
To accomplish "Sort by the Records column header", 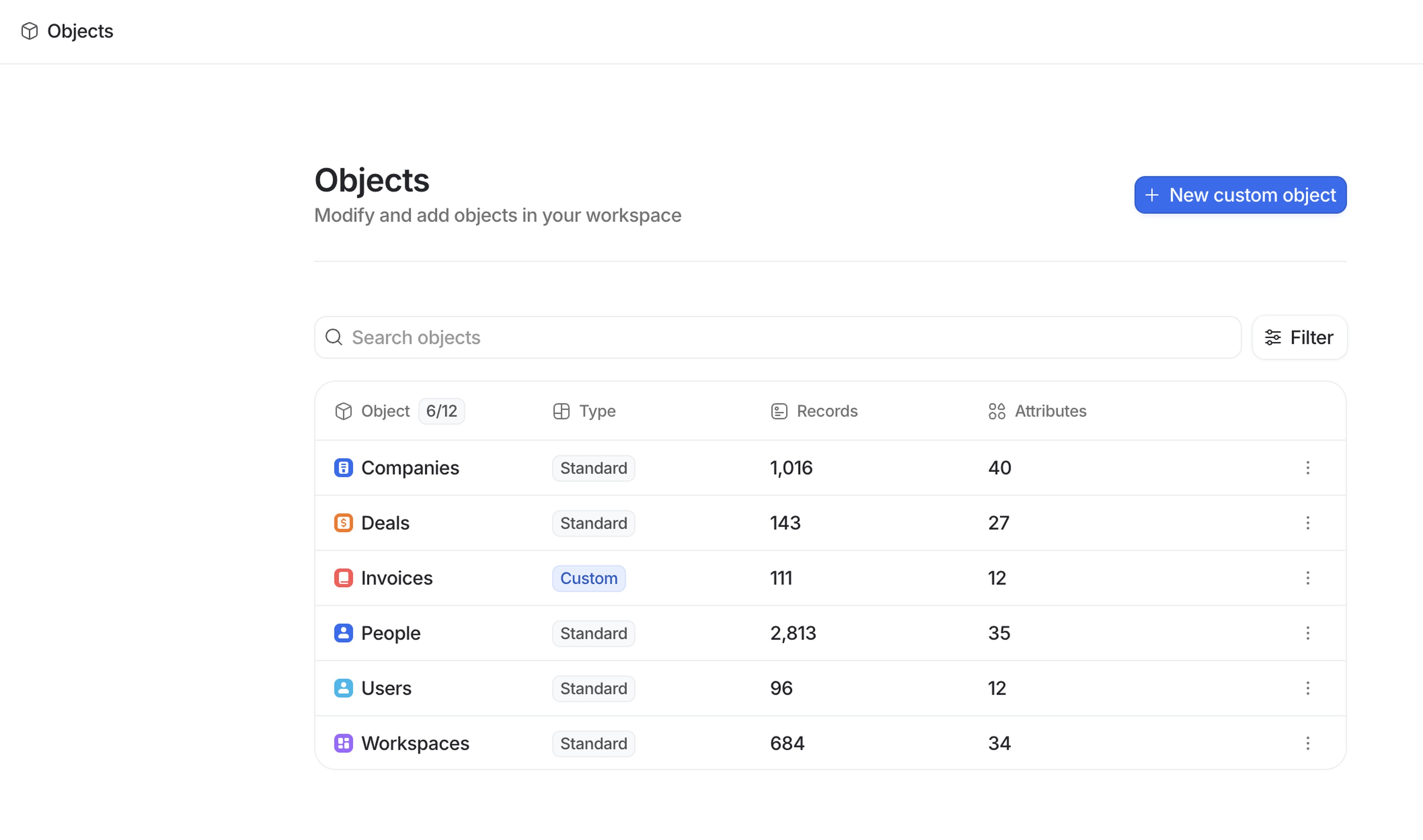I will pos(826,411).
